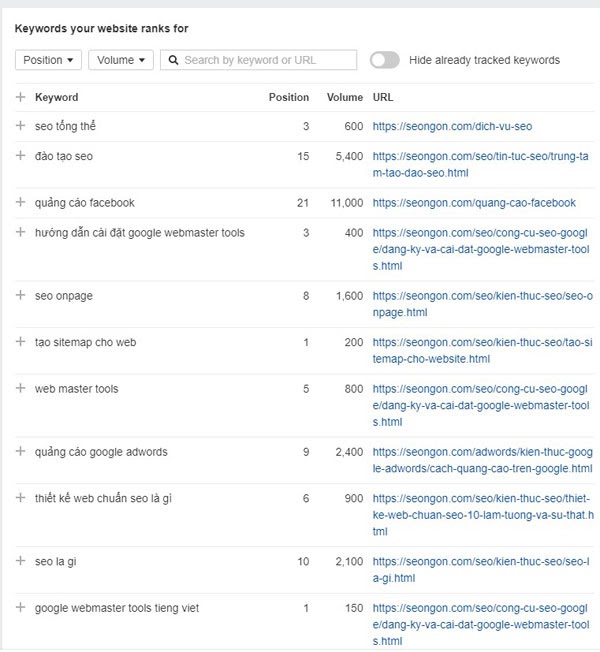Open the seongon.com/dich-vu-seo link
The image size is (600, 652).
point(452,126)
